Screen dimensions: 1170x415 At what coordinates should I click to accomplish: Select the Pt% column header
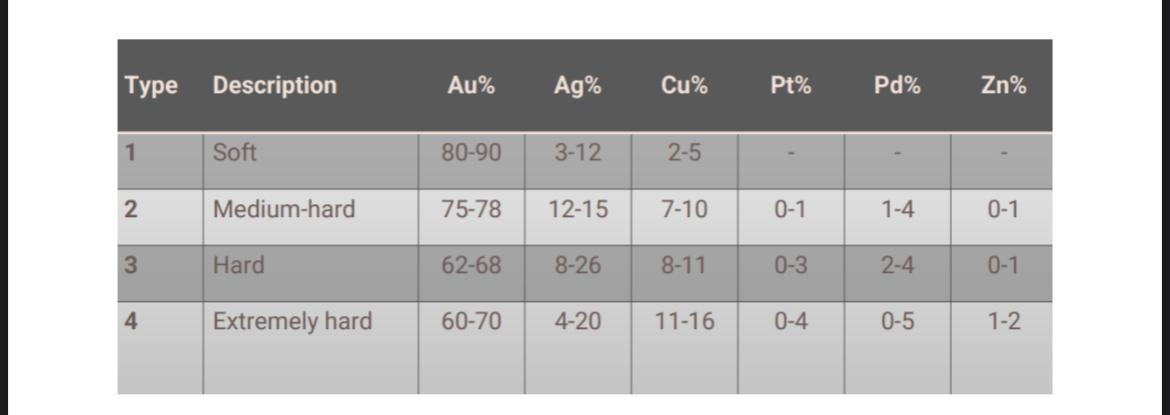tap(791, 85)
